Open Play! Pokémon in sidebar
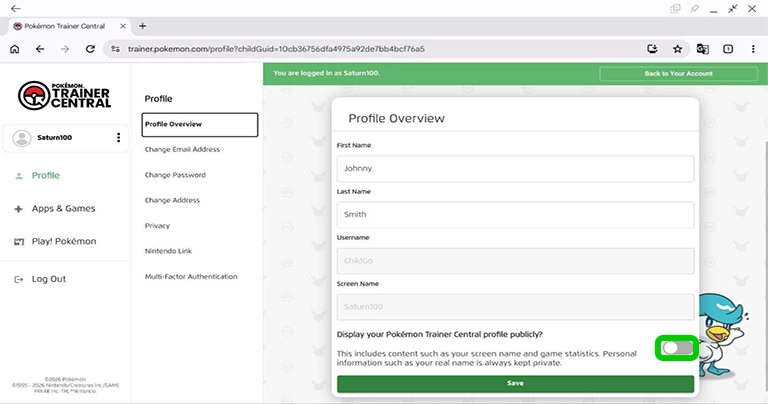 coord(64,241)
